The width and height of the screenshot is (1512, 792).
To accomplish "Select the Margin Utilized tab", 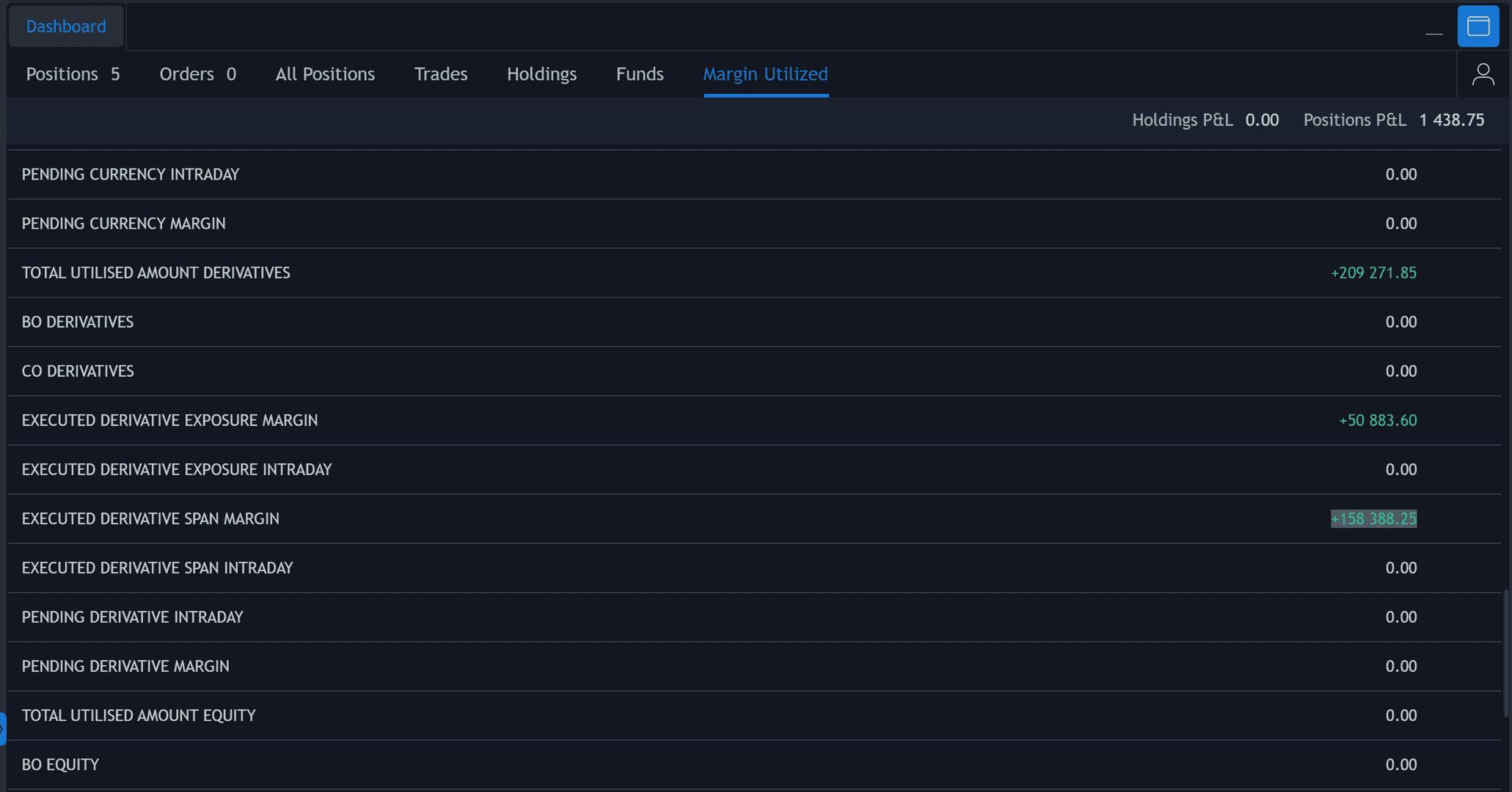I will click(x=765, y=74).
